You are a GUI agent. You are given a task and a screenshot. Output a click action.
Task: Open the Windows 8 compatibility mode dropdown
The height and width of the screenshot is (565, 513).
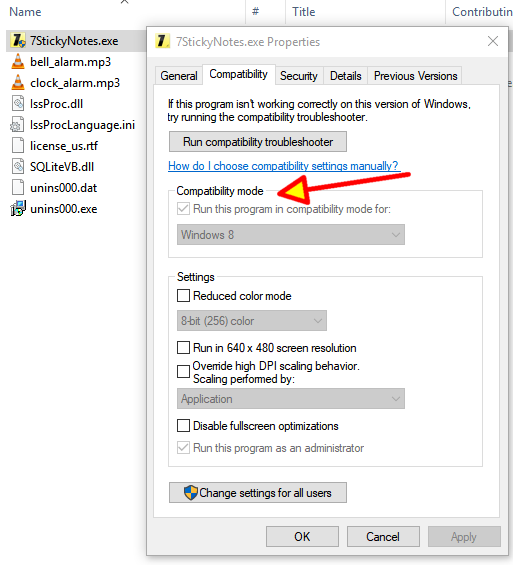pyautogui.click(x=291, y=235)
